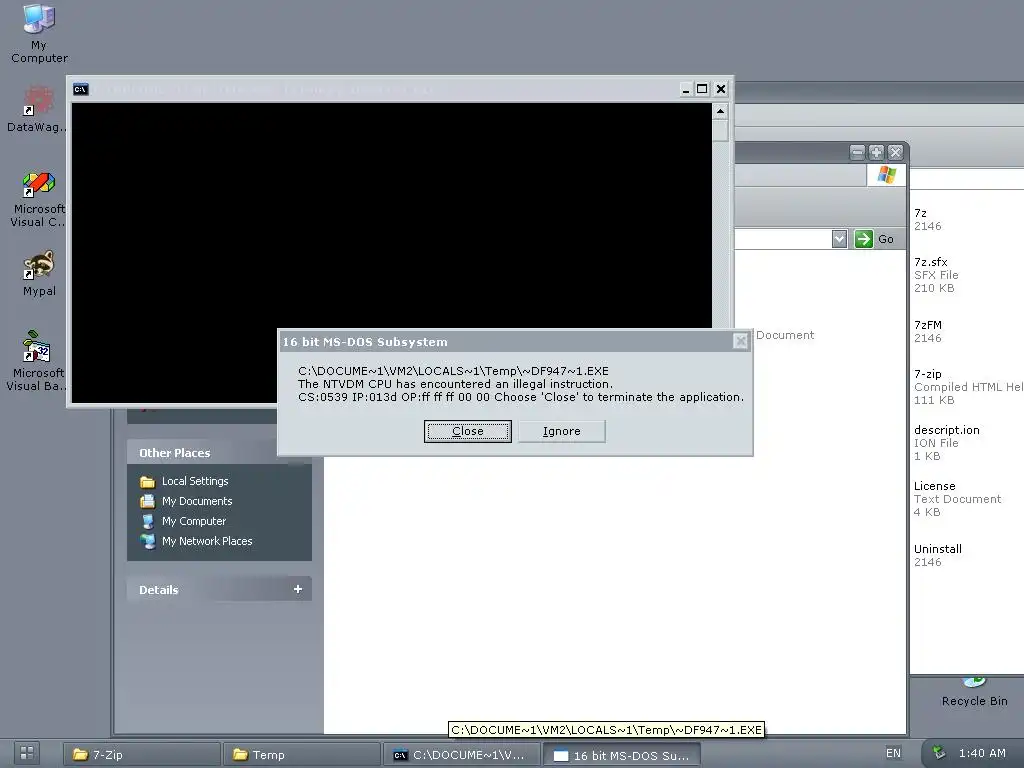Click the green Go arrow icon

click(863, 239)
